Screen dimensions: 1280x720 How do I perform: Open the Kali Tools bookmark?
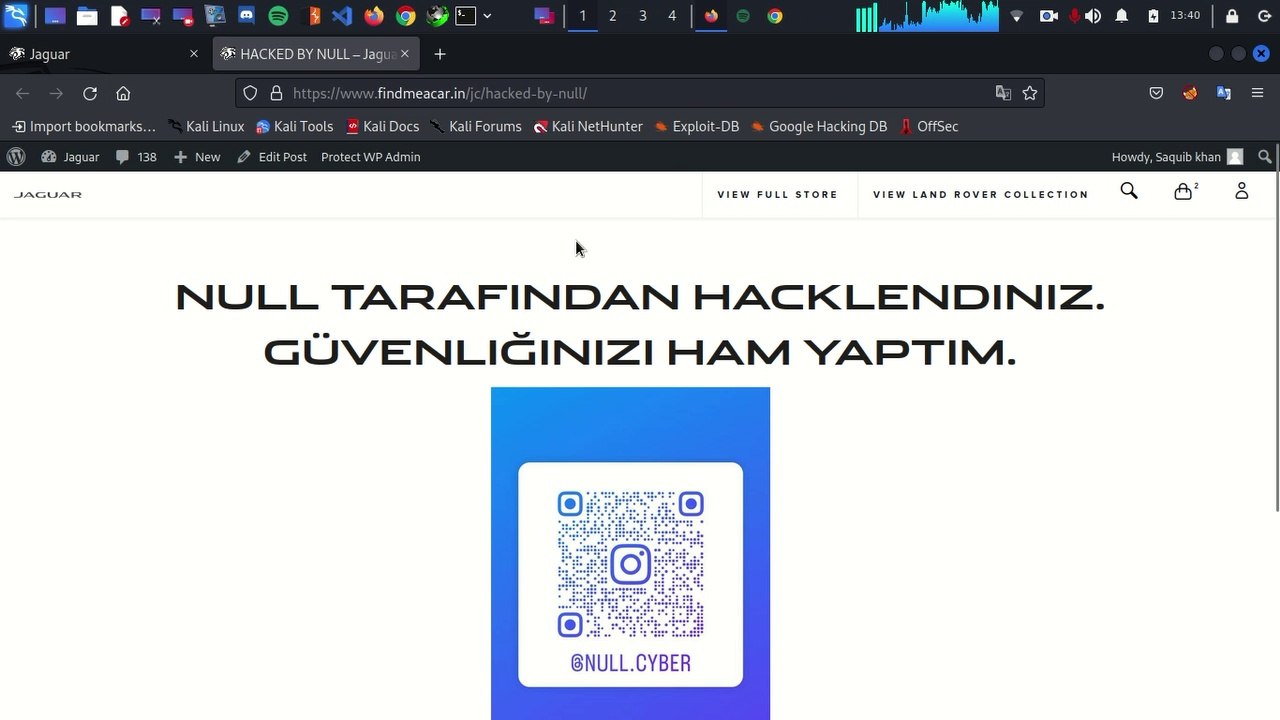(295, 126)
